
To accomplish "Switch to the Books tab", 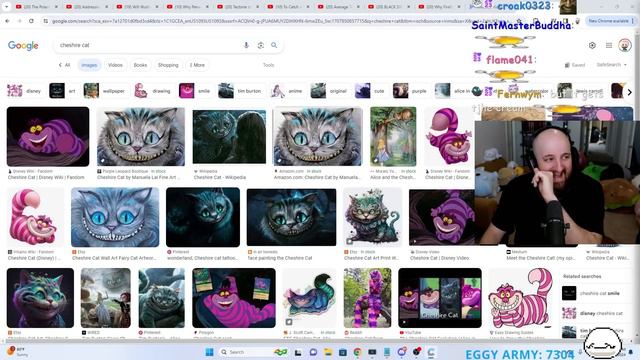I will (x=140, y=65).
